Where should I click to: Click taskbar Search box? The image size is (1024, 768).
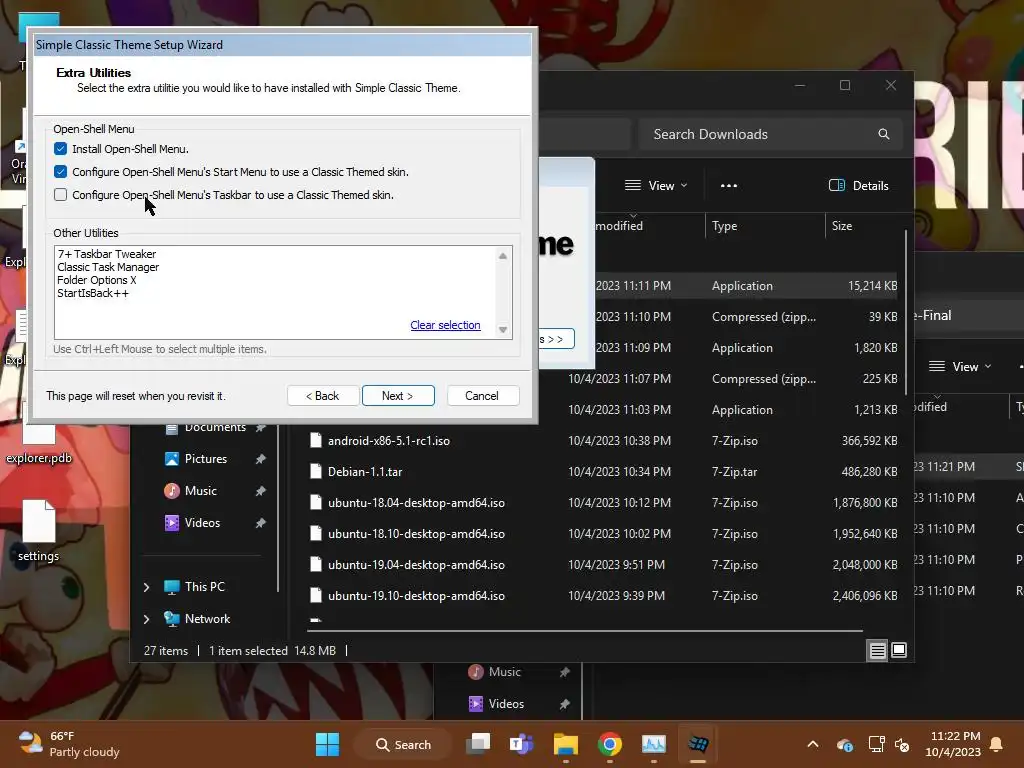pos(404,744)
